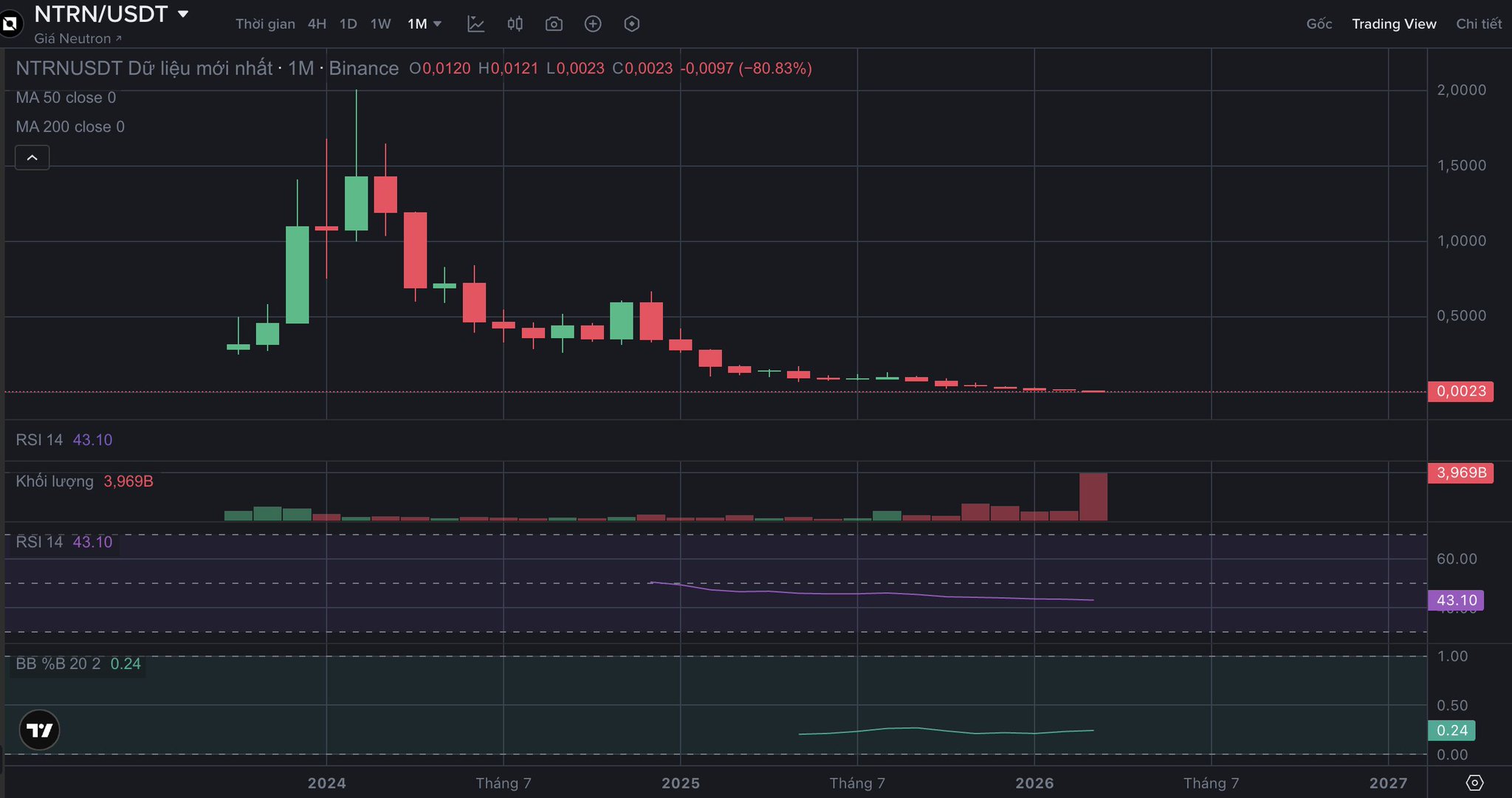Screen dimensions: 1512x798
Task: Open the NTRN/USDT pair dropdown
Action: (x=183, y=14)
